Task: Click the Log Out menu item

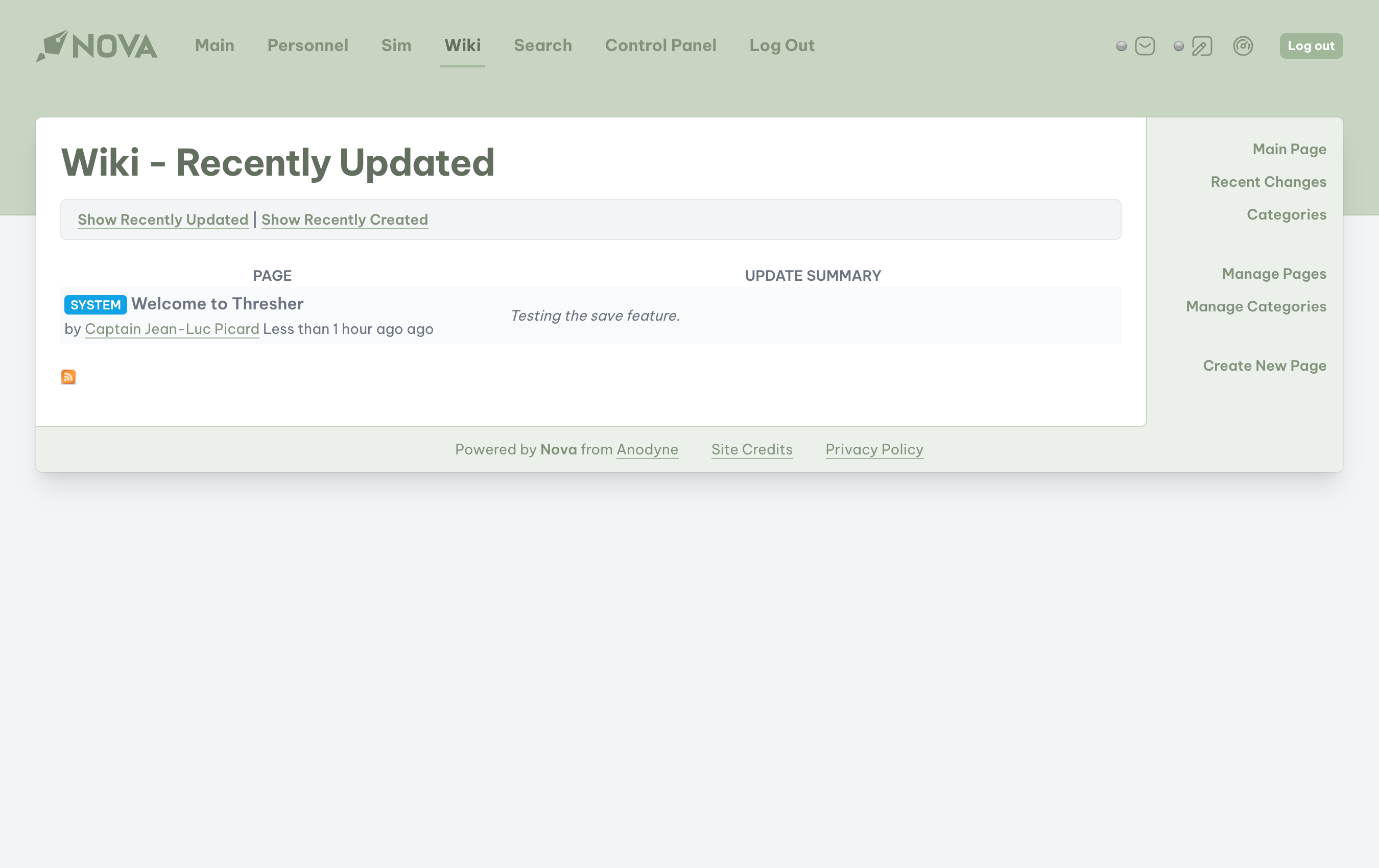Action: tap(782, 45)
